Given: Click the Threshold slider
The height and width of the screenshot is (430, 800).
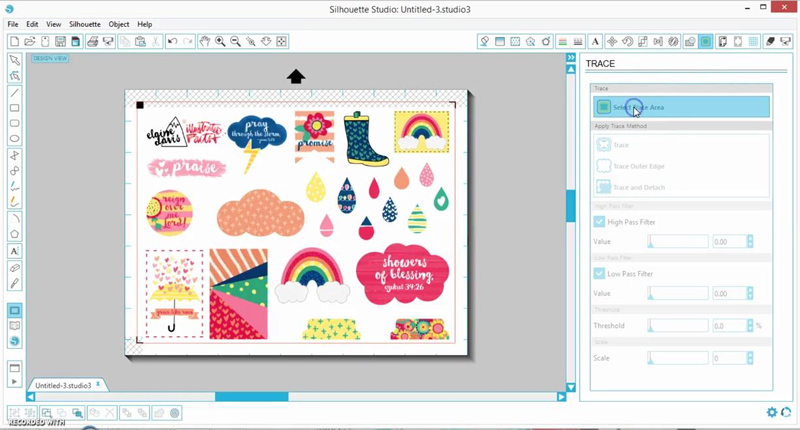Looking at the screenshot, I should pyautogui.click(x=678, y=325).
